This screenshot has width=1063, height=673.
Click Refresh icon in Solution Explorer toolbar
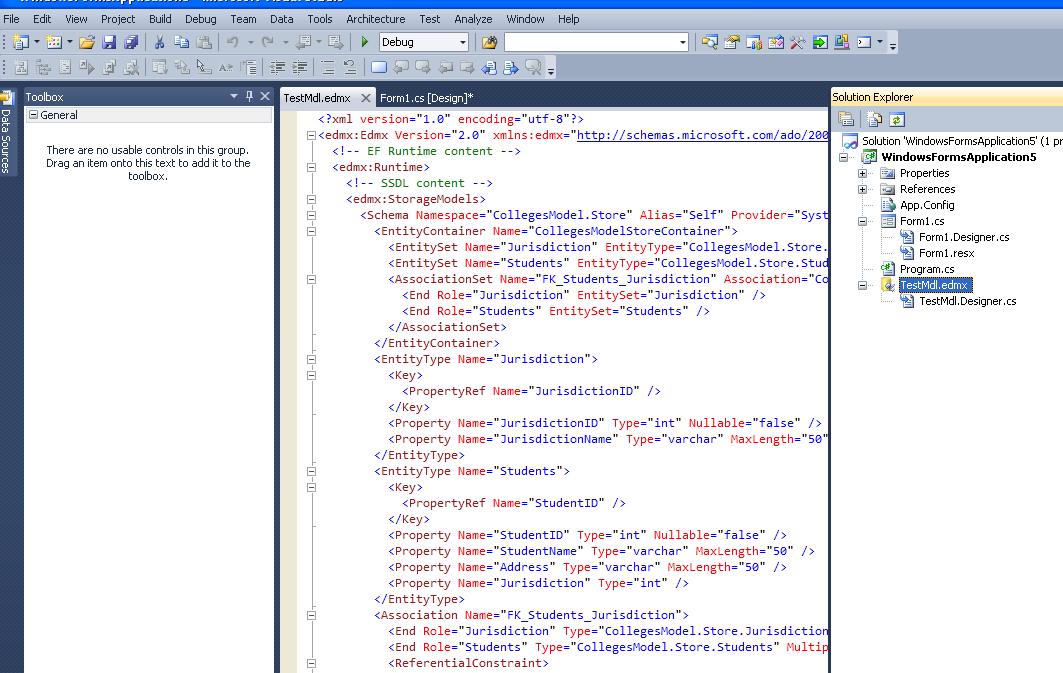tap(897, 120)
